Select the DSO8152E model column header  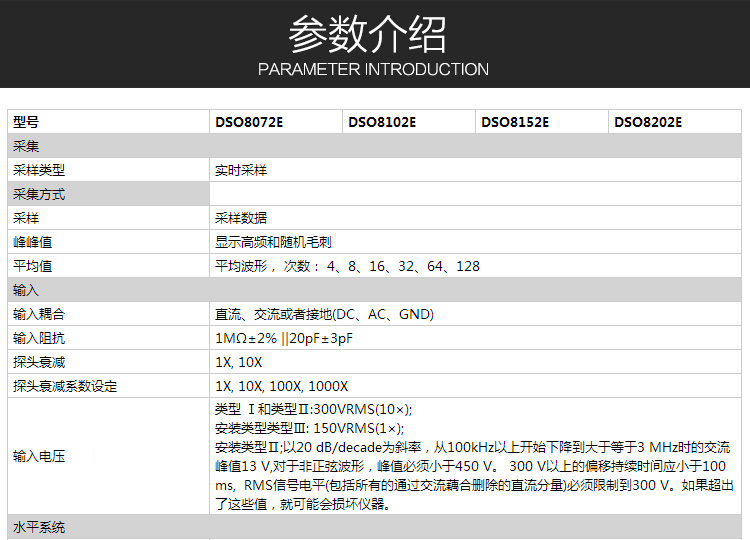coord(515,122)
